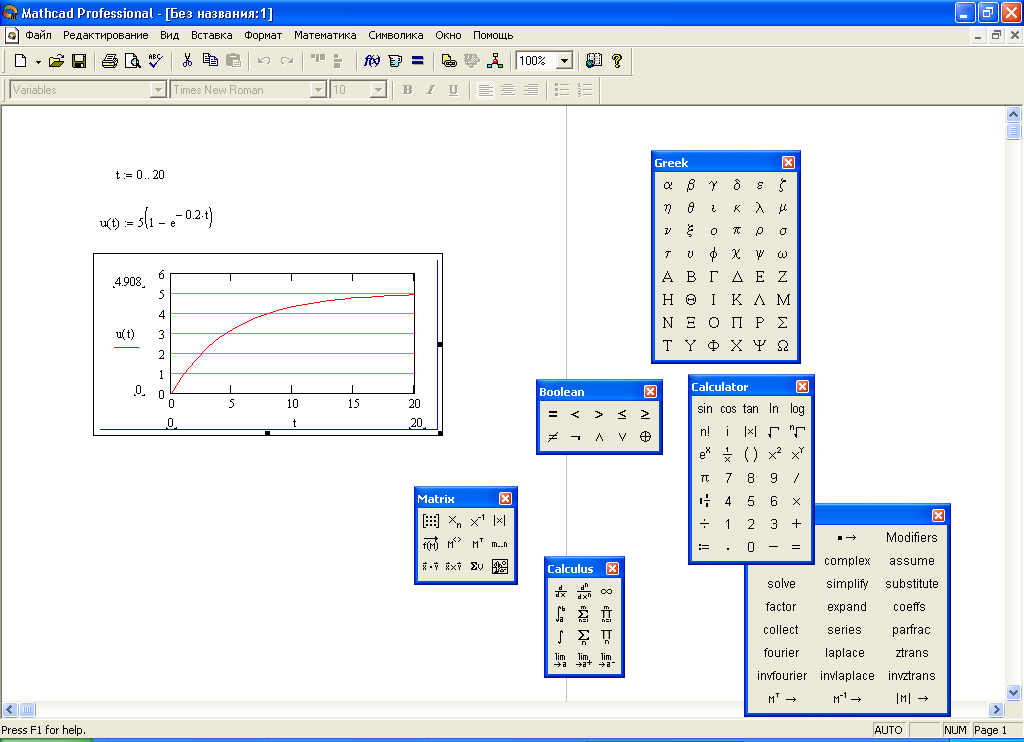Image resolution: width=1024 pixels, height=742 pixels.
Task: Click the expand keyword button
Action: (847, 607)
